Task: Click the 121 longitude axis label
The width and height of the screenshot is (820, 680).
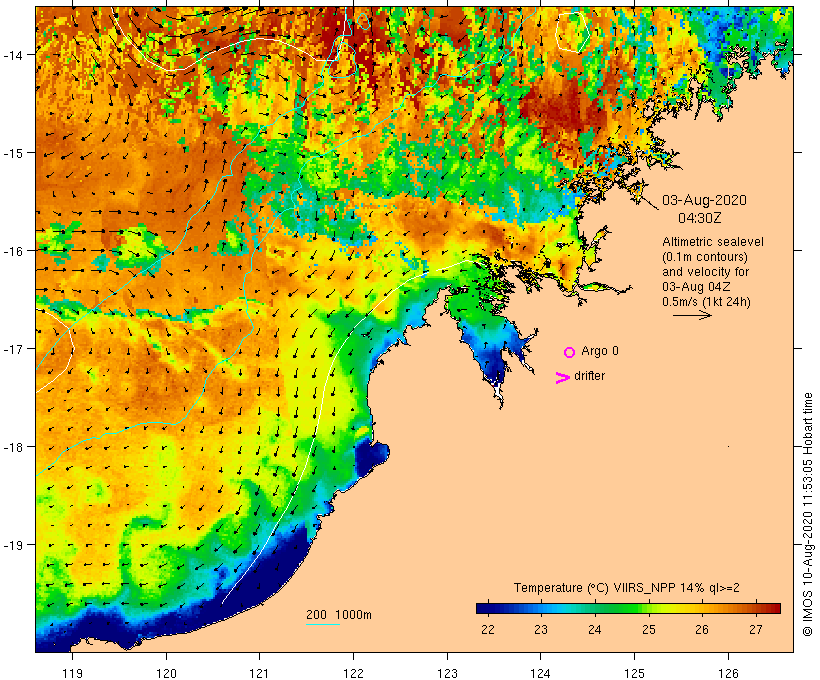Action: 259,673
